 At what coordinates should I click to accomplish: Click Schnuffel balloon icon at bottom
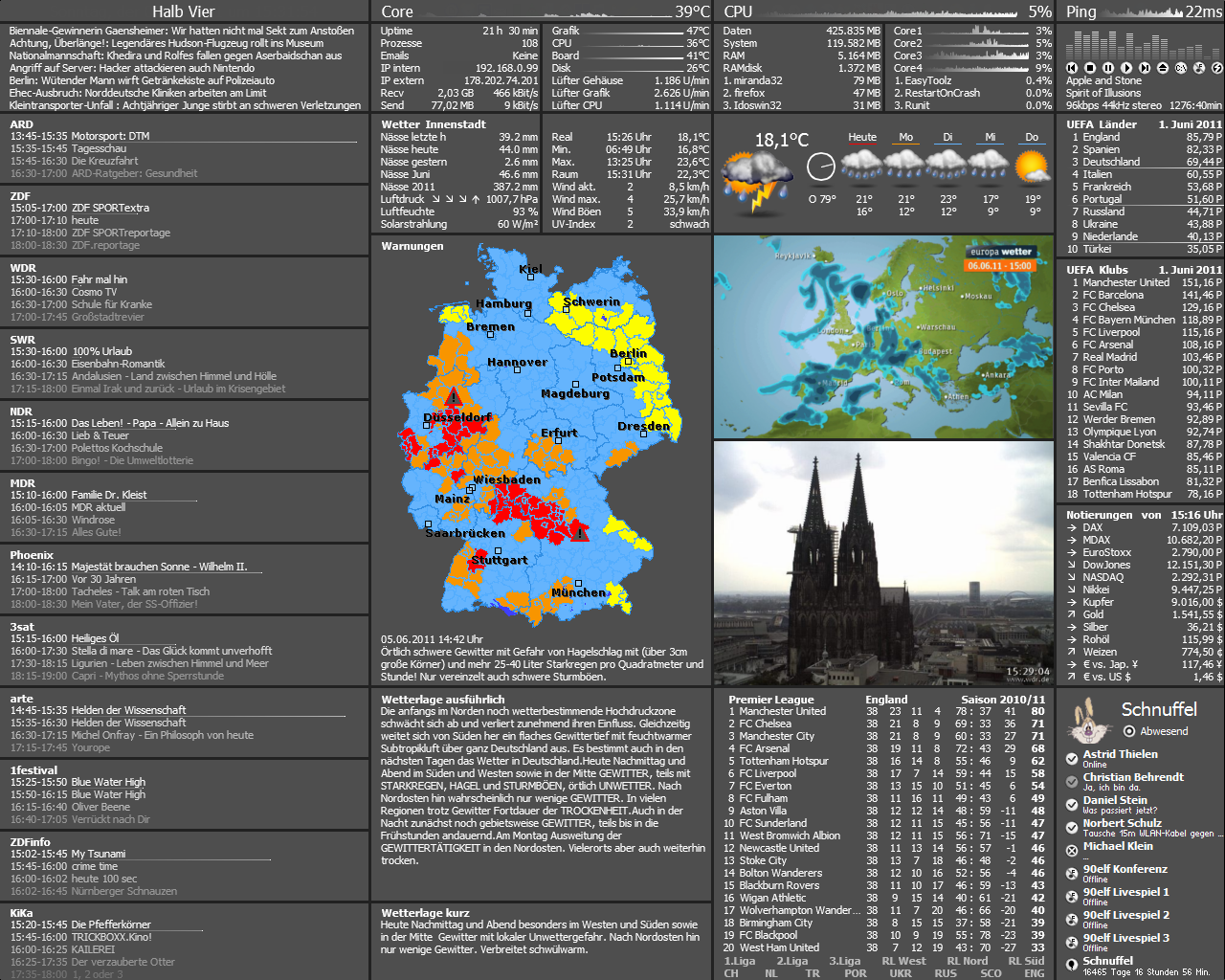[1072, 966]
